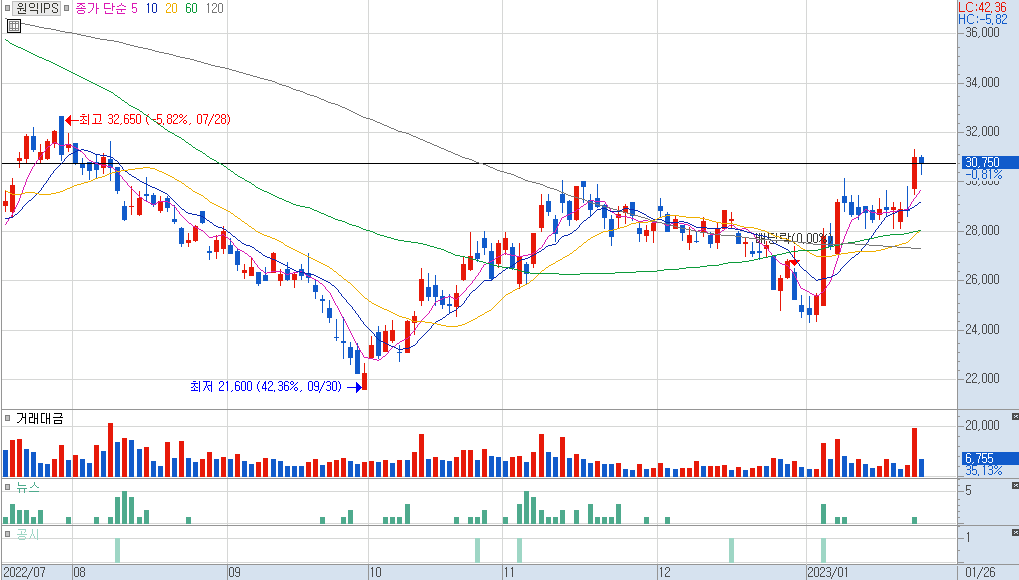Click the -0.81% change label

pyautogui.click(x=983, y=175)
